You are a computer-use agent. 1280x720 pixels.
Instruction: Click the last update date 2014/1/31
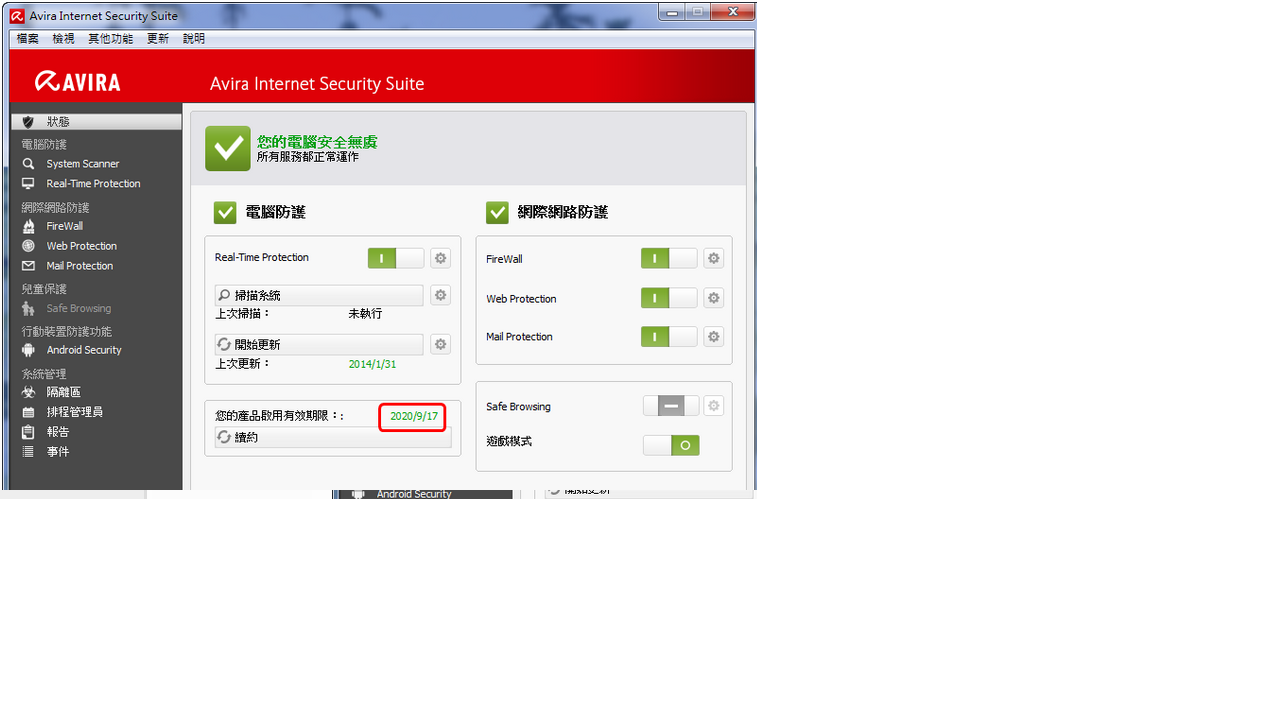(372, 364)
